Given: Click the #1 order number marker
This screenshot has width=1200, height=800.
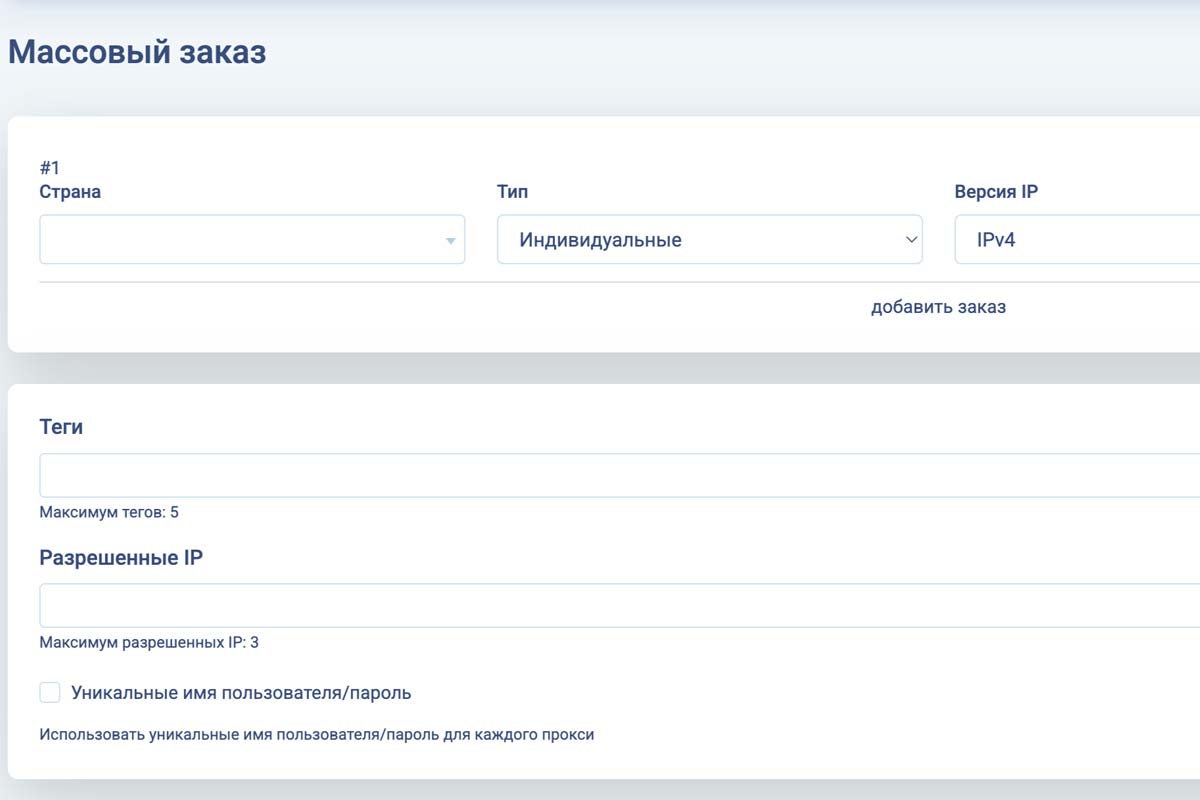Looking at the screenshot, I should [50, 168].
